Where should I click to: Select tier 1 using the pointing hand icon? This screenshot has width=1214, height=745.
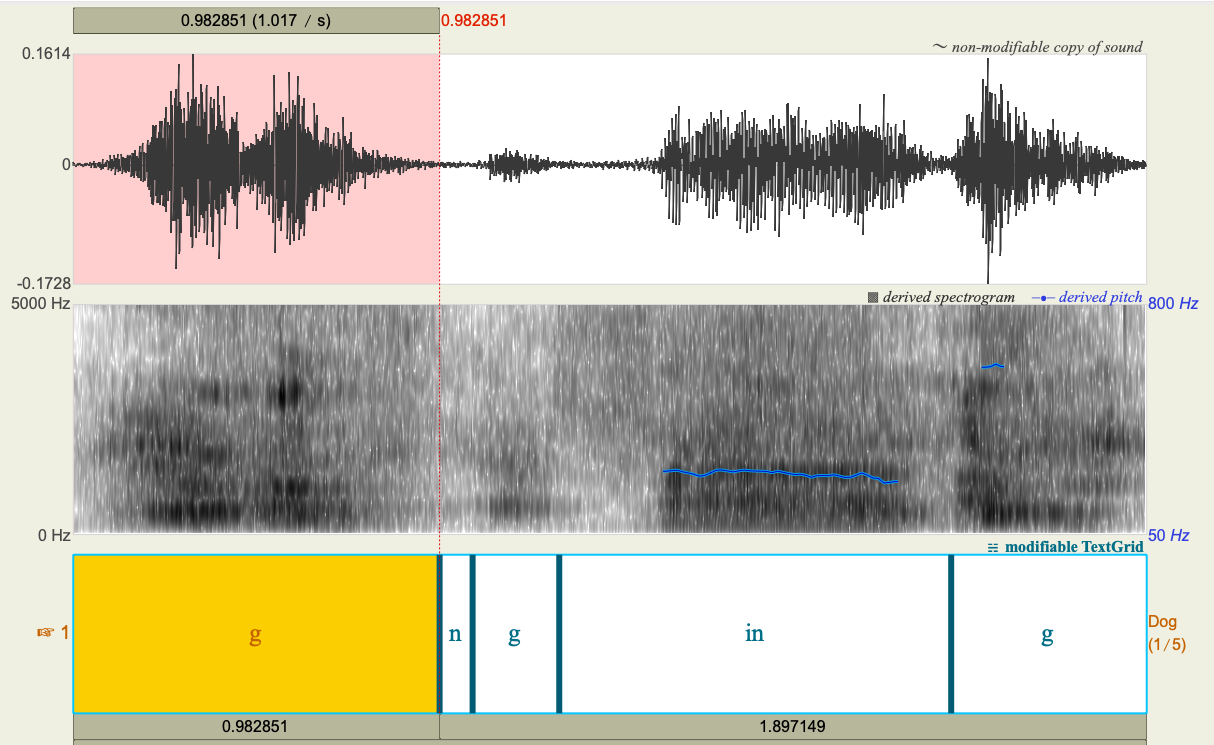coord(45,632)
